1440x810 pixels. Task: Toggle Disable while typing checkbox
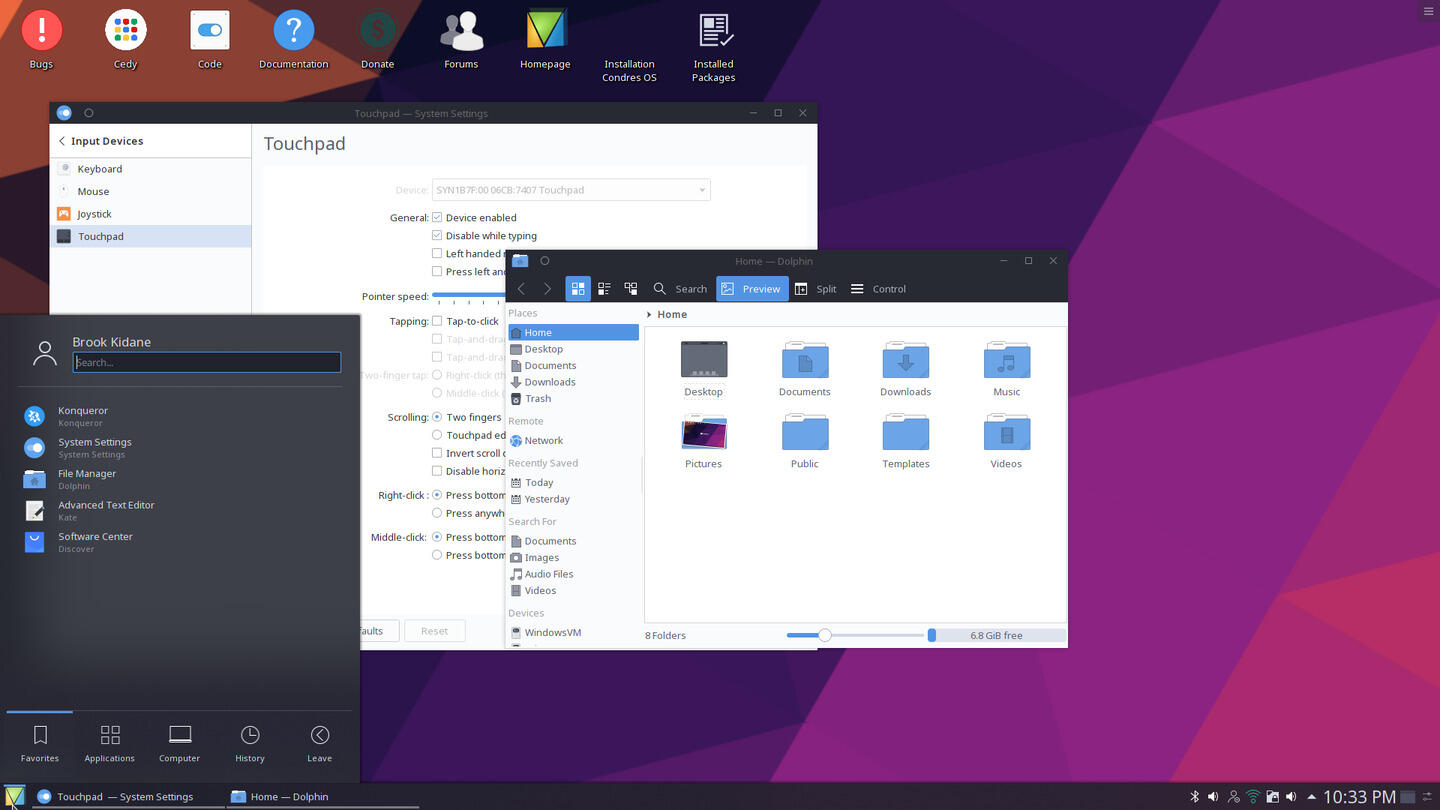(437, 235)
